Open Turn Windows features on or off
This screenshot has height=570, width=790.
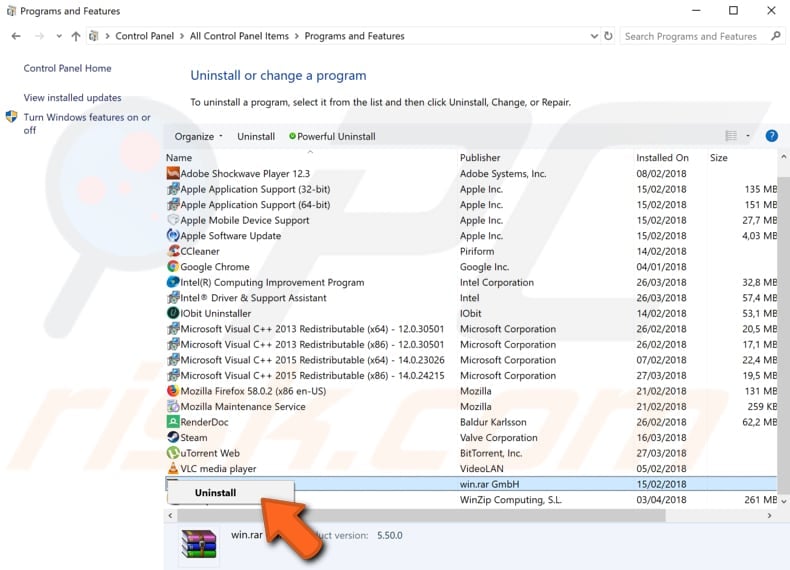87,123
